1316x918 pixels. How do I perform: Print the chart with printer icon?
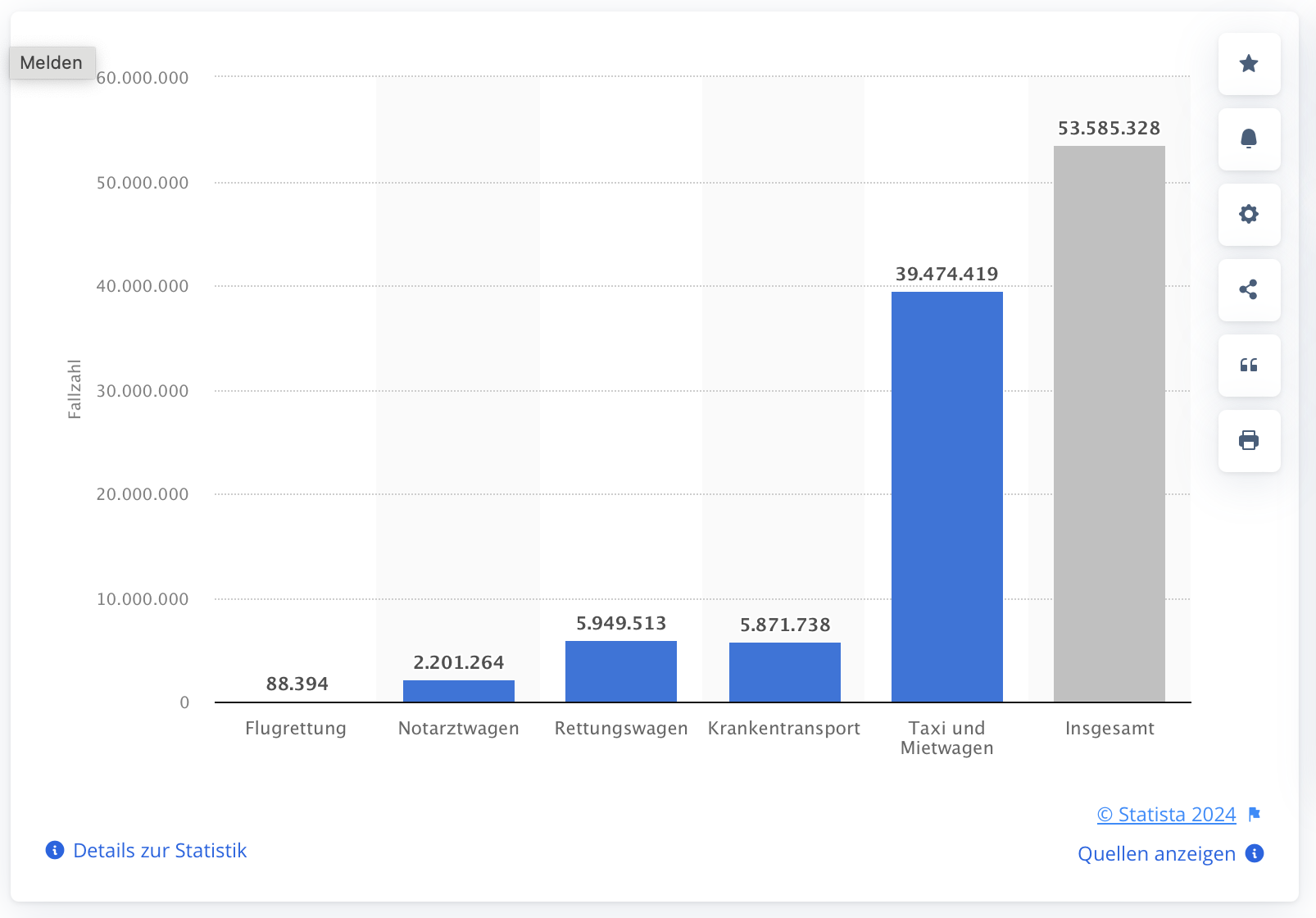click(x=1249, y=441)
